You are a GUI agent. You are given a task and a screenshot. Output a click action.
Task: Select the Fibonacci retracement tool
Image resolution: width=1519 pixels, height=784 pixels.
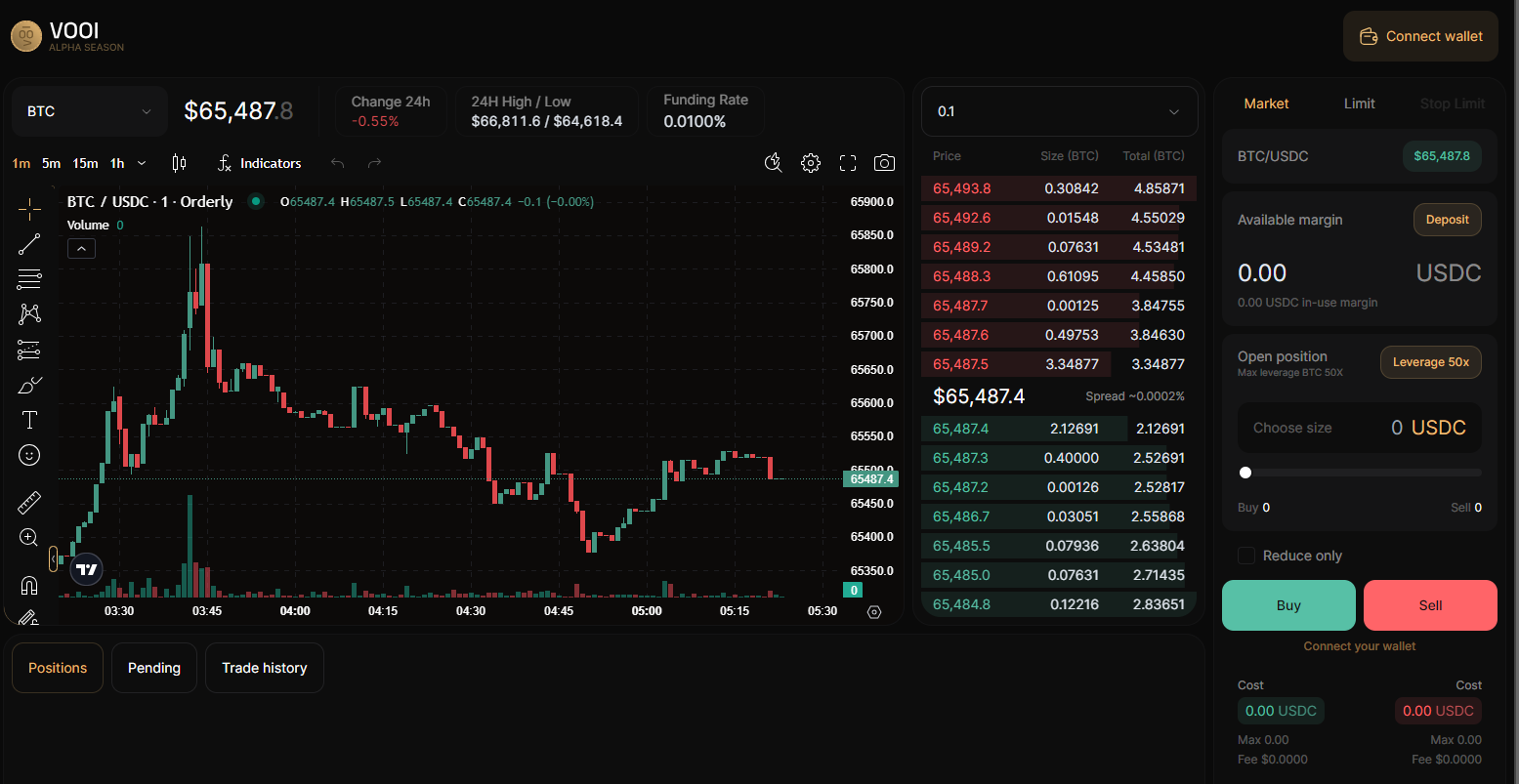click(29, 279)
